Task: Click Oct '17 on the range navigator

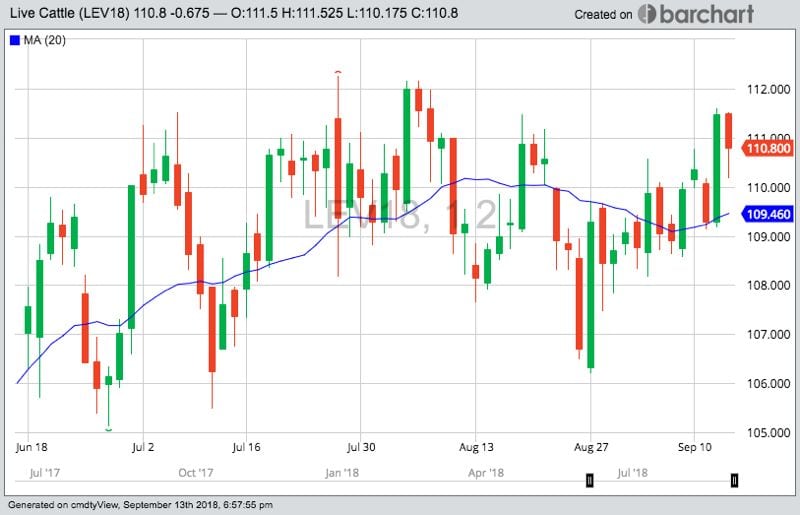Action: click(x=195, y=473)
